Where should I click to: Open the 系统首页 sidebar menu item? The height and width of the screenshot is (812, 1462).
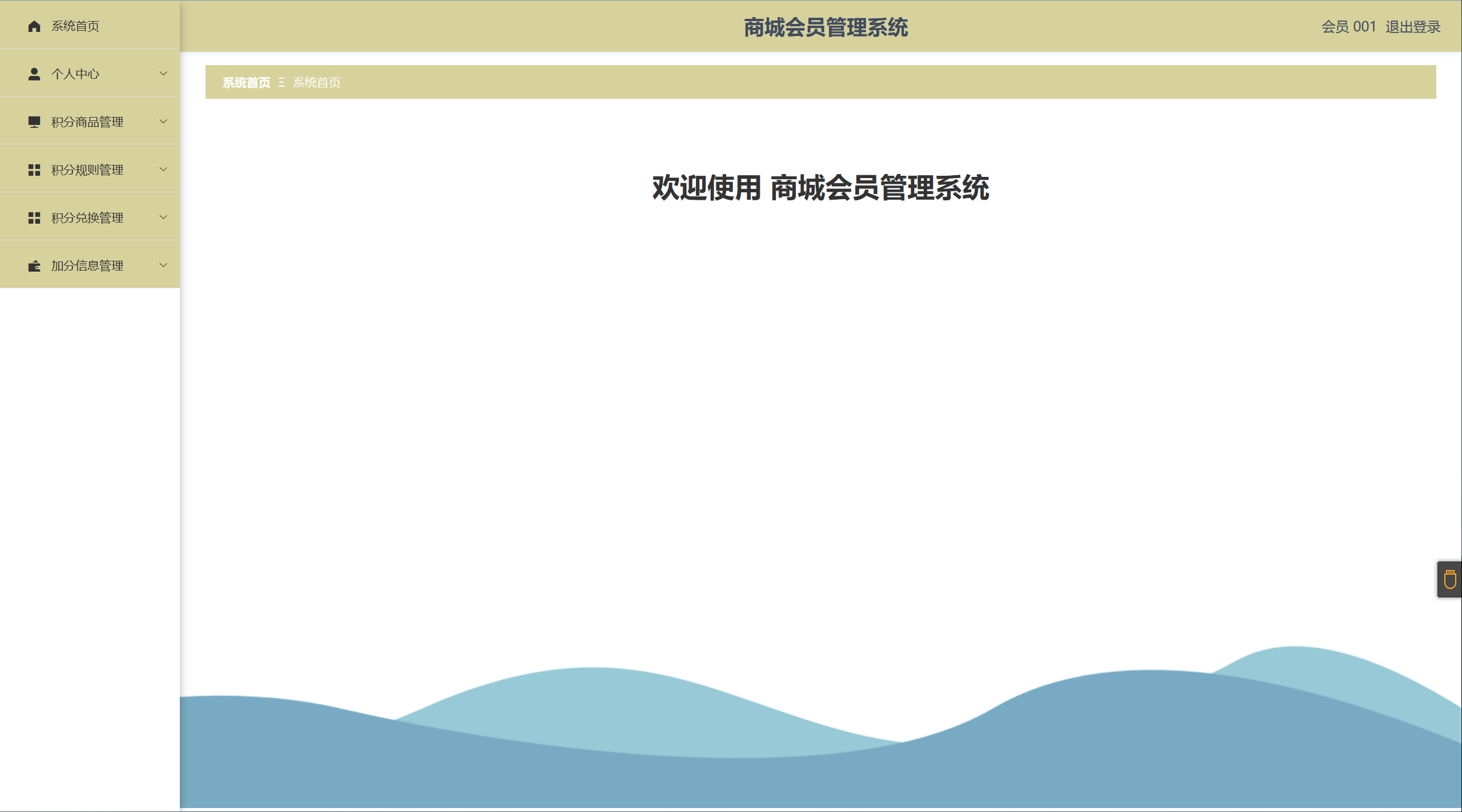coord(75,26)
